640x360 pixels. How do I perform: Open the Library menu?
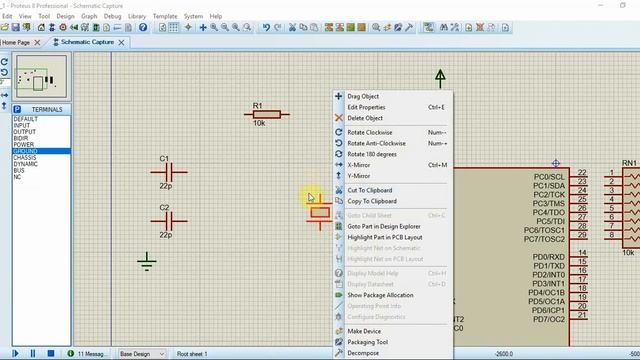pos(137,16)
